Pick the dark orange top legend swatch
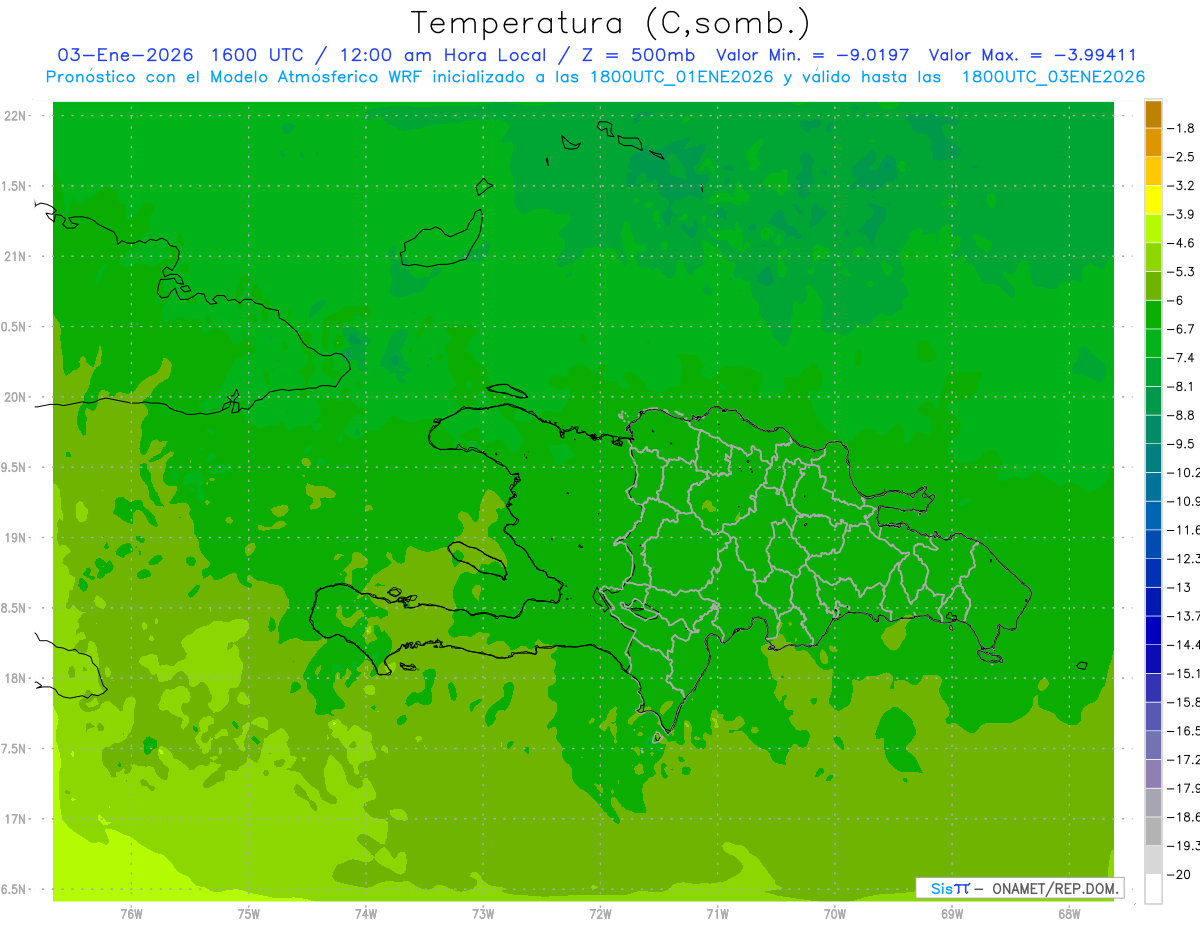 coord(1153,114)
